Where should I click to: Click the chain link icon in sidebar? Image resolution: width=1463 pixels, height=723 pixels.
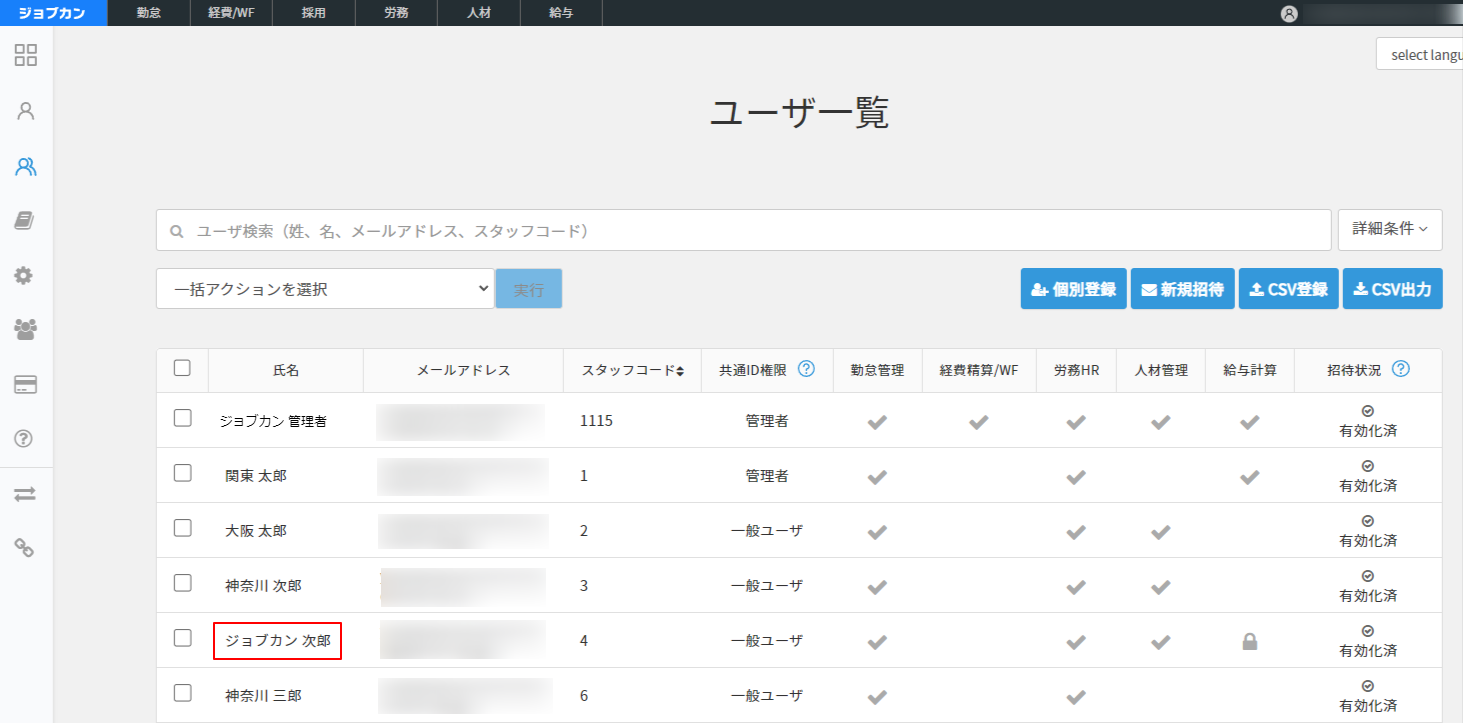[26, 547]
